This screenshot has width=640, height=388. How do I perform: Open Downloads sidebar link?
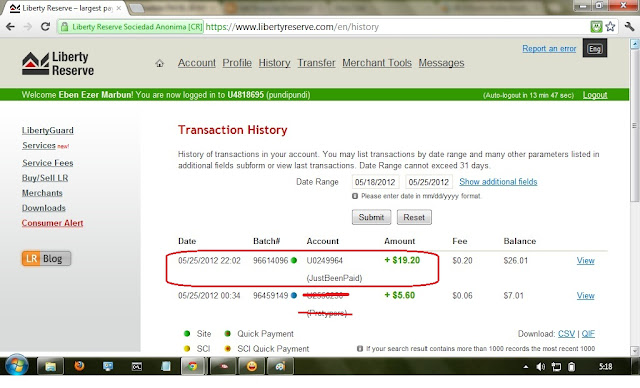click(x=44, y=208)
